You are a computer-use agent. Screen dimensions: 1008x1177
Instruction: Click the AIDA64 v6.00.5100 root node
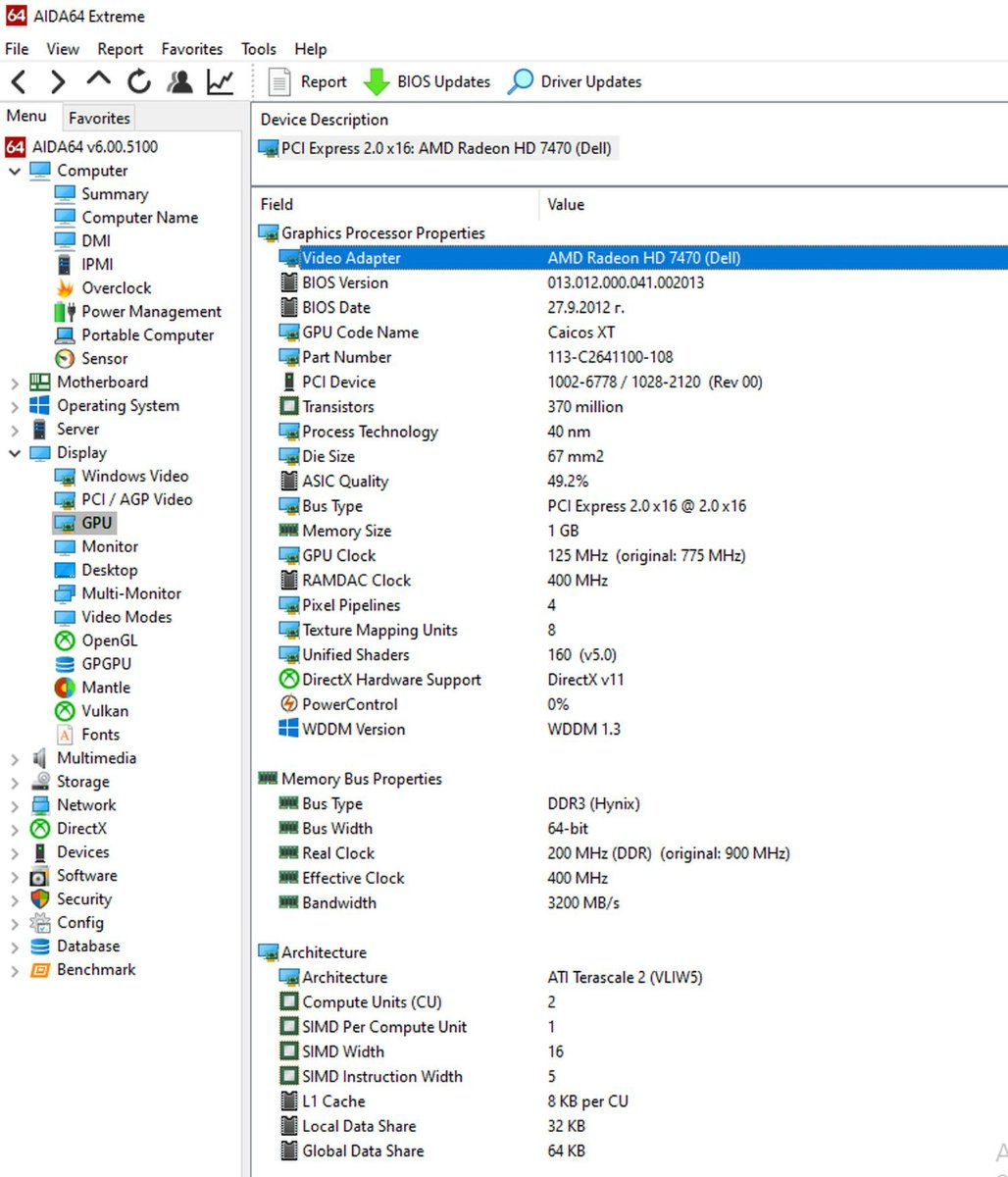81,147
